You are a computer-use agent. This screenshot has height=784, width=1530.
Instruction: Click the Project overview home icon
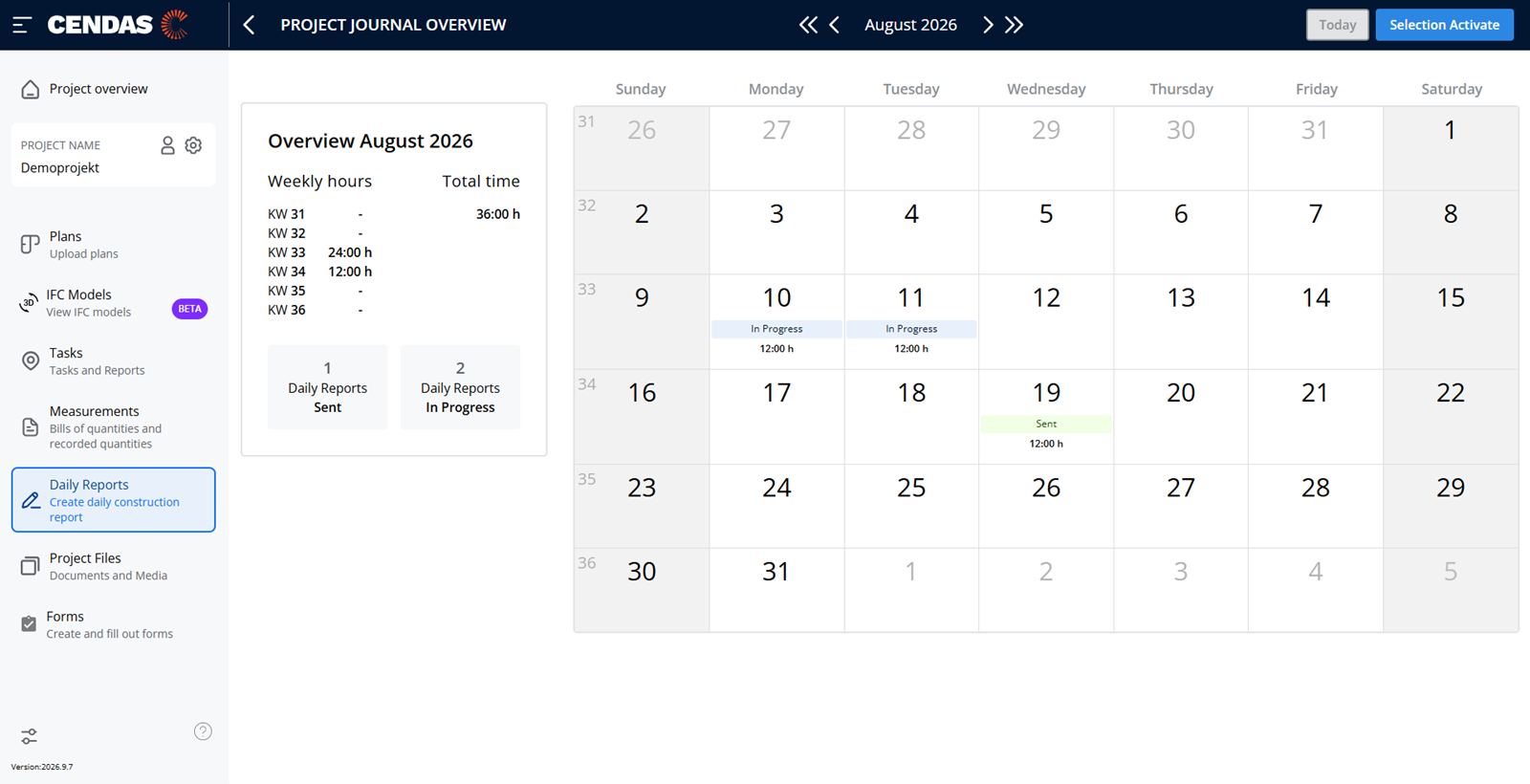[x=31, y=89]
